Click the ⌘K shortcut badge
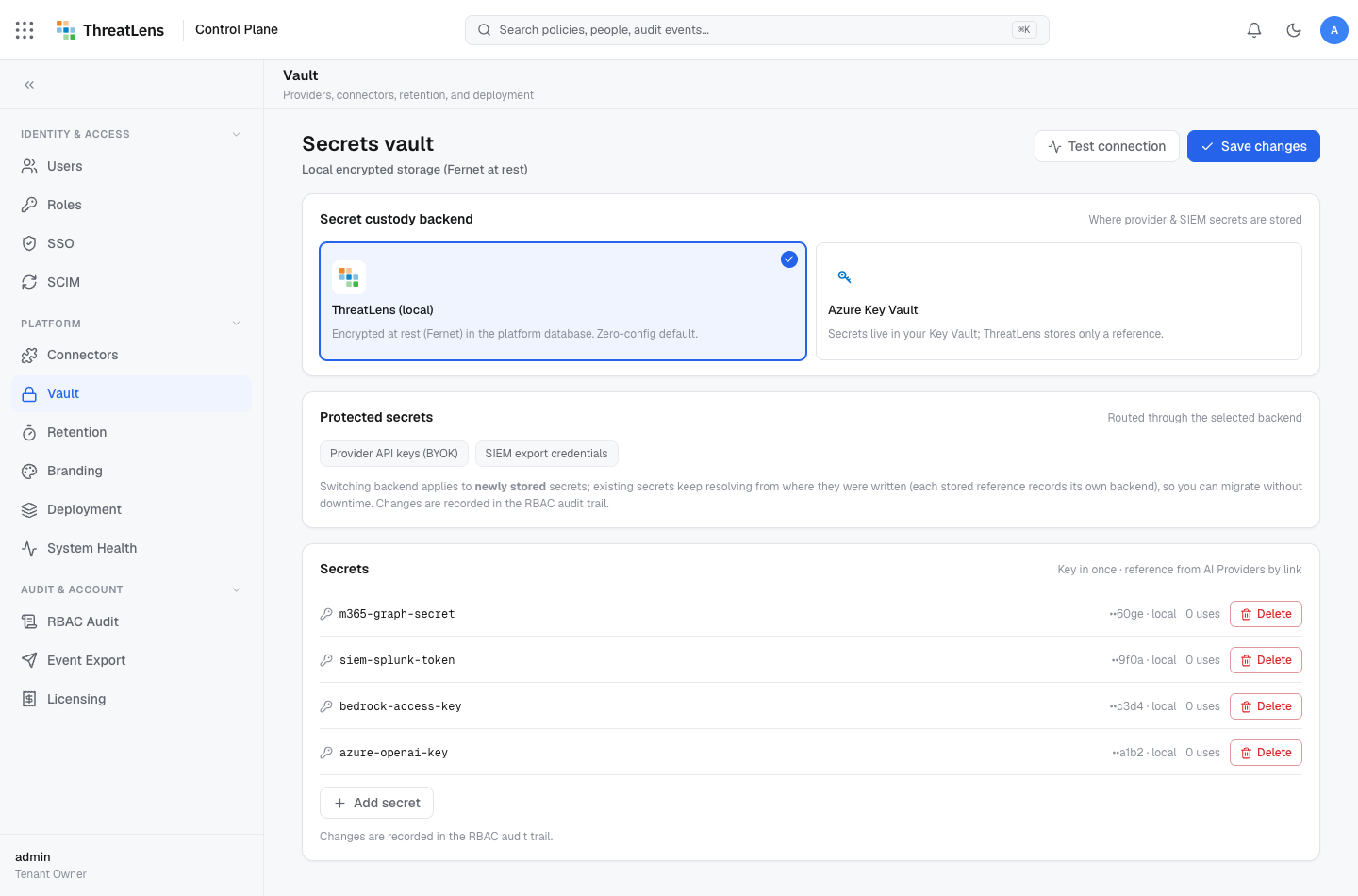Screen dimensions: 1358x896 pos(1024,30)
